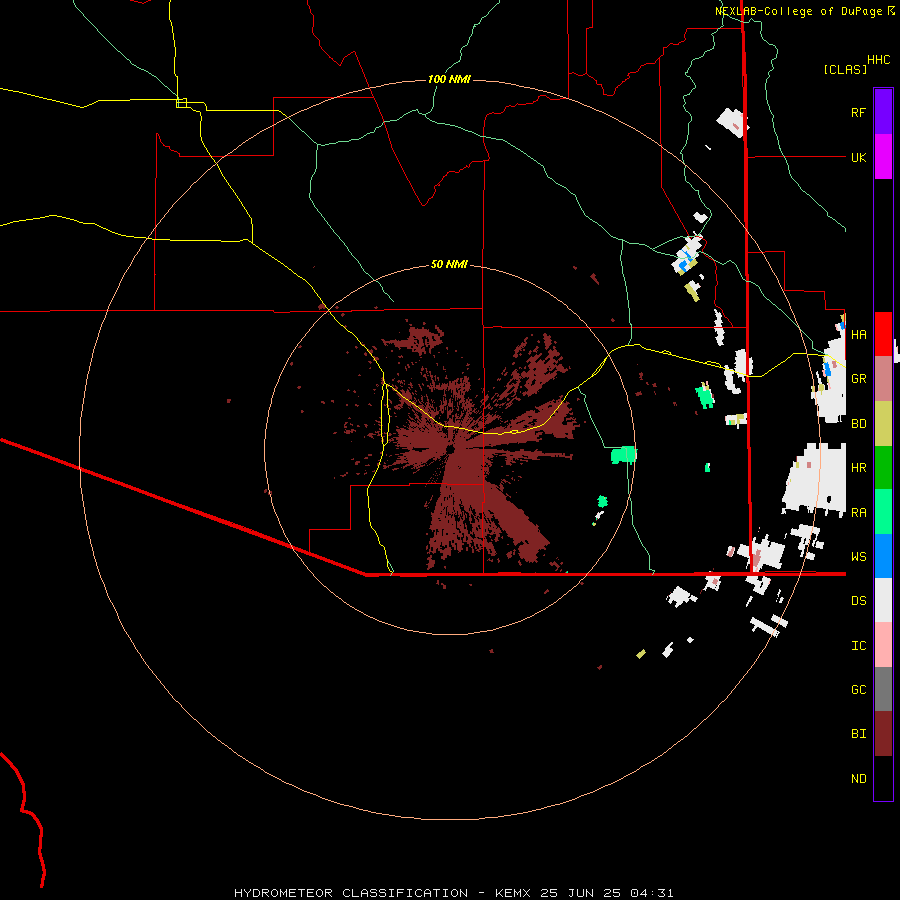900x900 pixels.
Task: Click the DS legend label
Action: click(858, 601)
